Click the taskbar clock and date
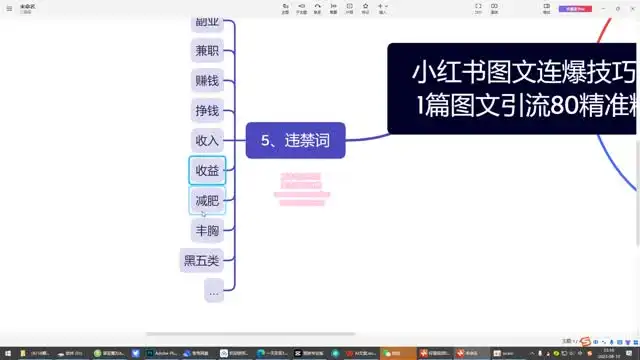Viewport: 640px width, 360px height. (x=609, y=353)
